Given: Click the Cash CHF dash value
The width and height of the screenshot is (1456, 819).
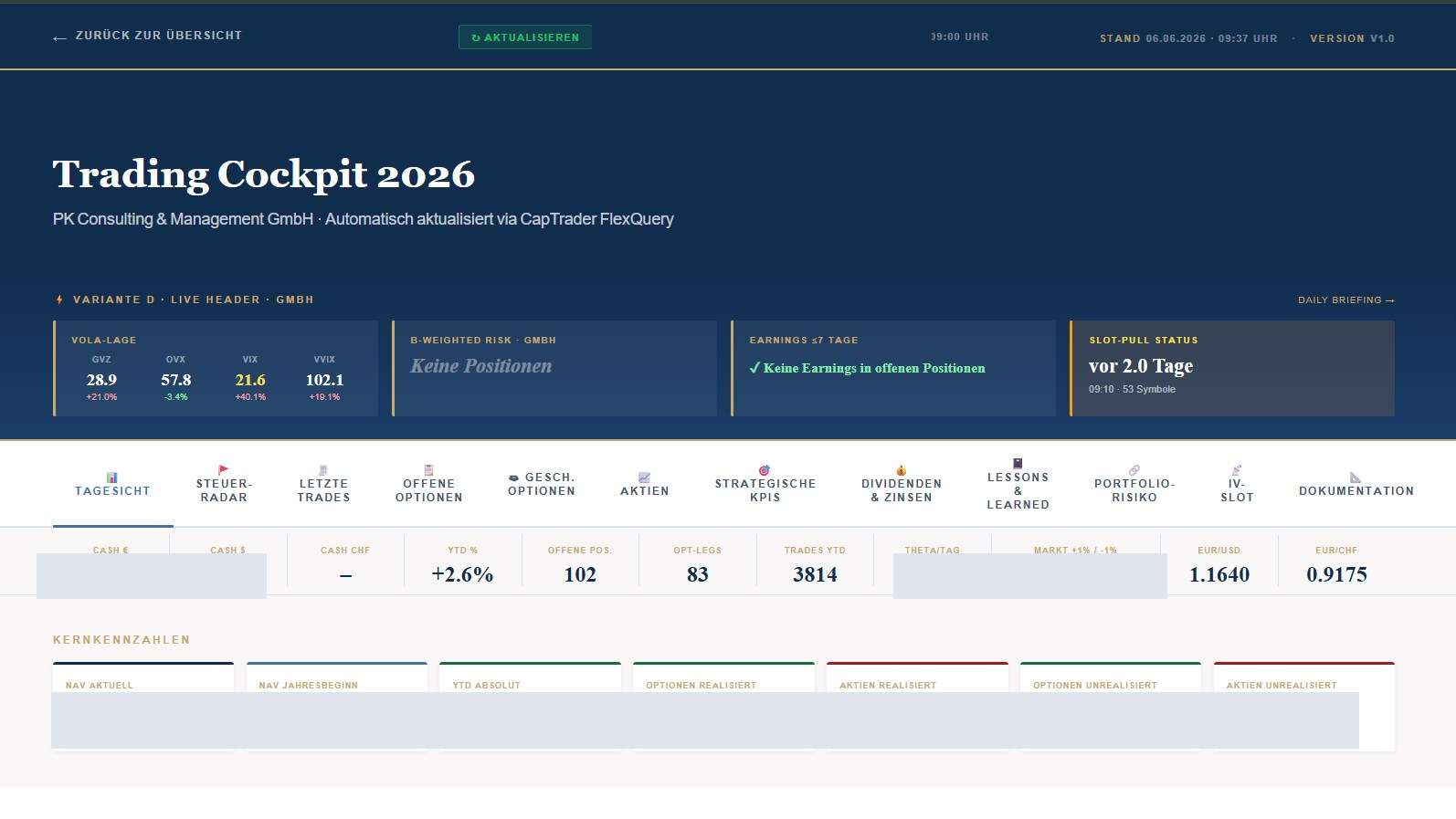Looking at the screenshot, I should 345,575.
